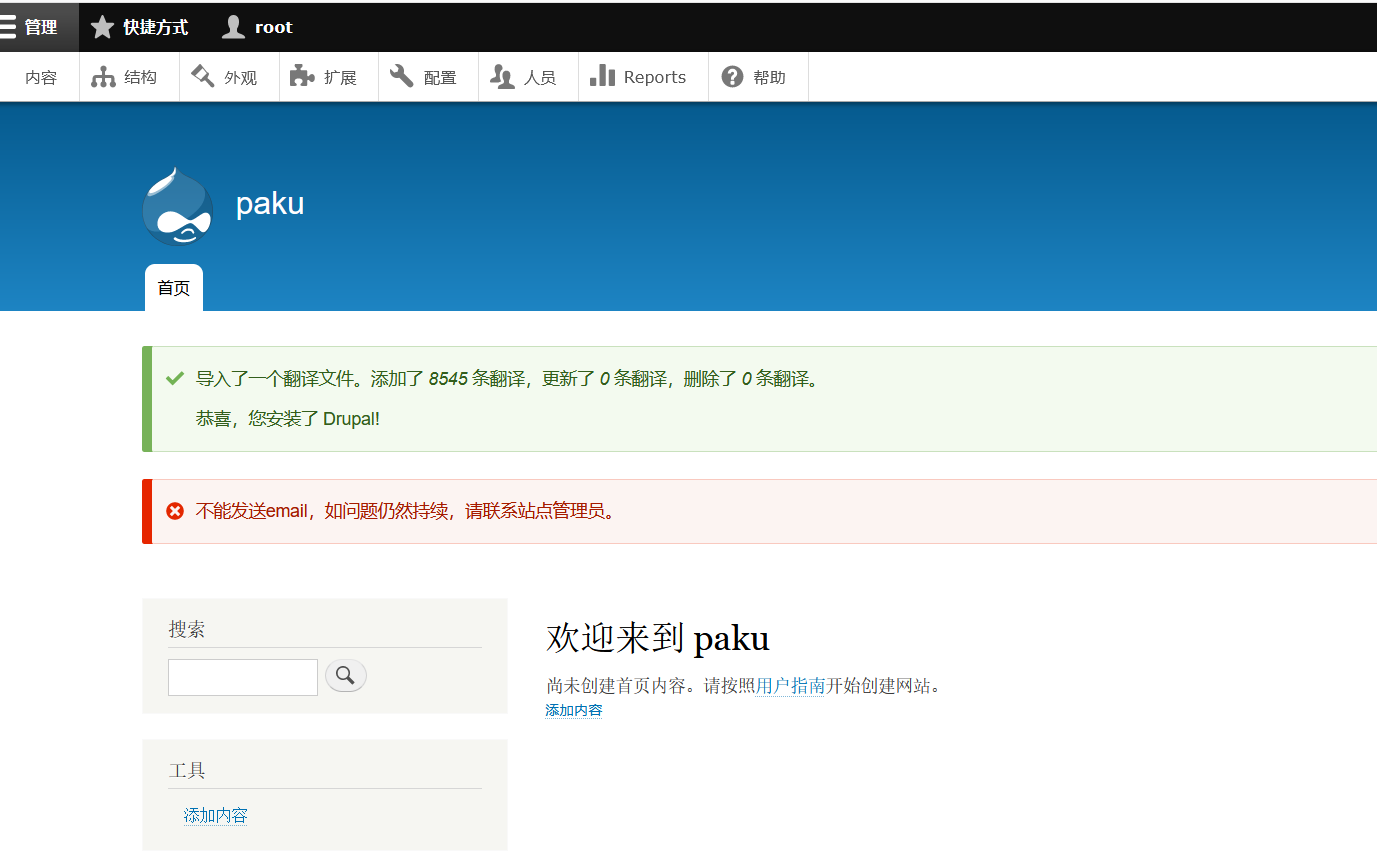1377x854 pixels.
Task: Open the 配置 configuration menu
Action: pyautogui.click(x=428, y=77)
